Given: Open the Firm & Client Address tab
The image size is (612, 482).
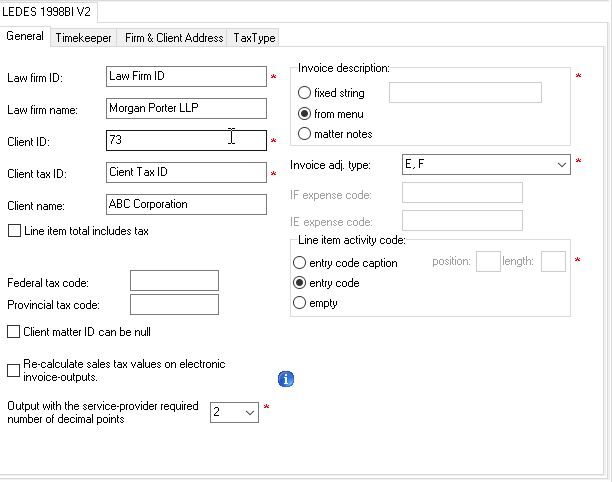Looking at the screenshot, I should 174,38.
